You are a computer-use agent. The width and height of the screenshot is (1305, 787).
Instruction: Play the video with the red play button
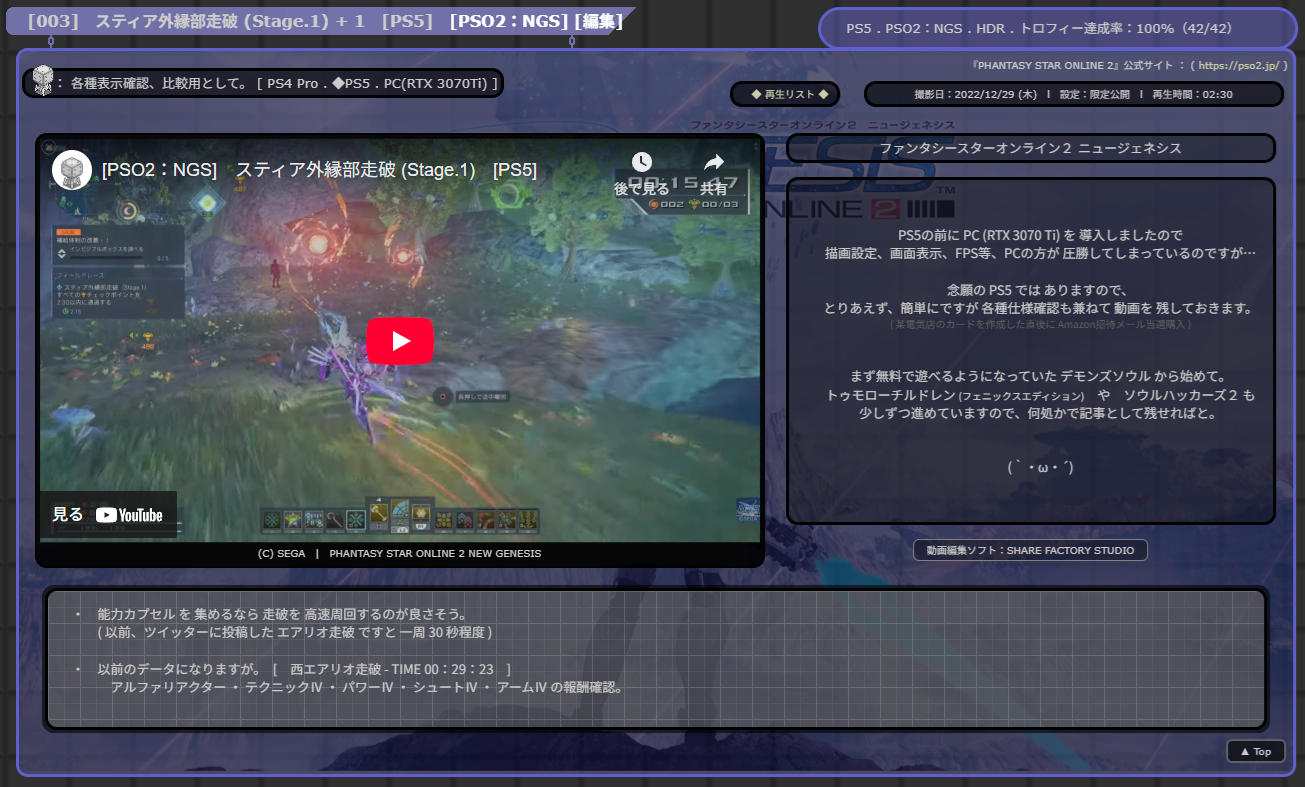click(400, 340)
